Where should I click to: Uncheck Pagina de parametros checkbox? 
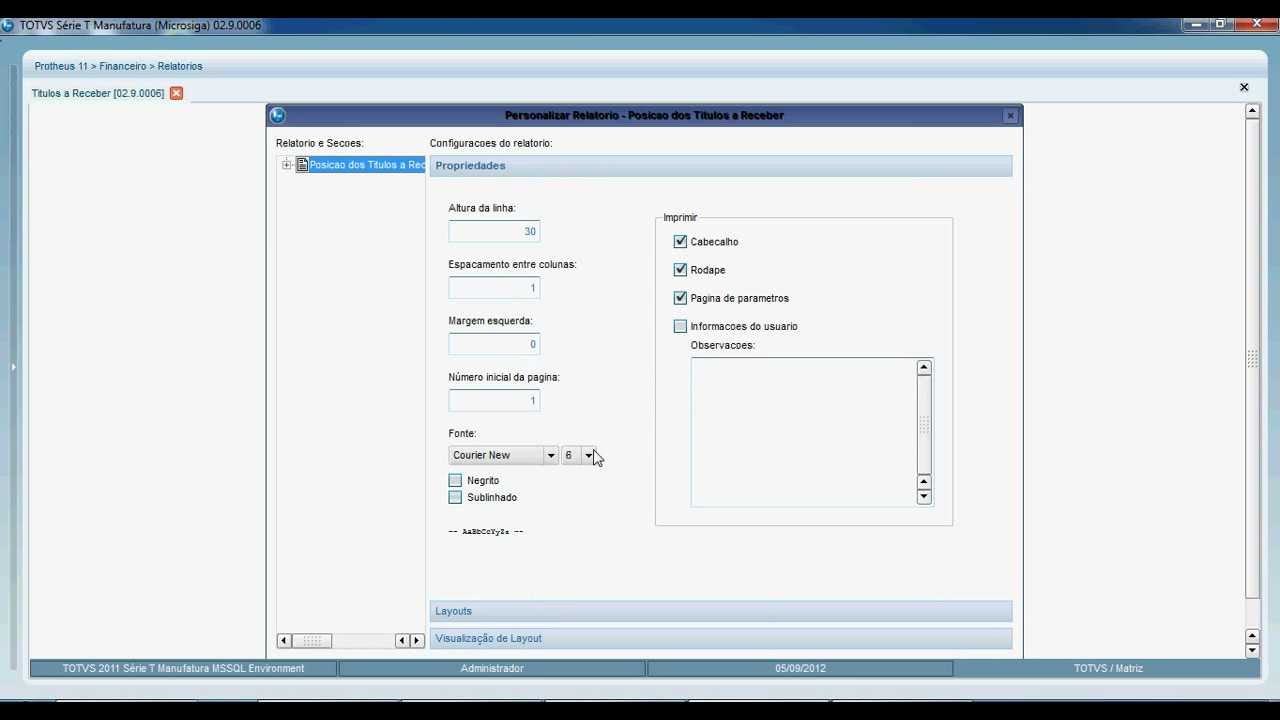[680, 298]
